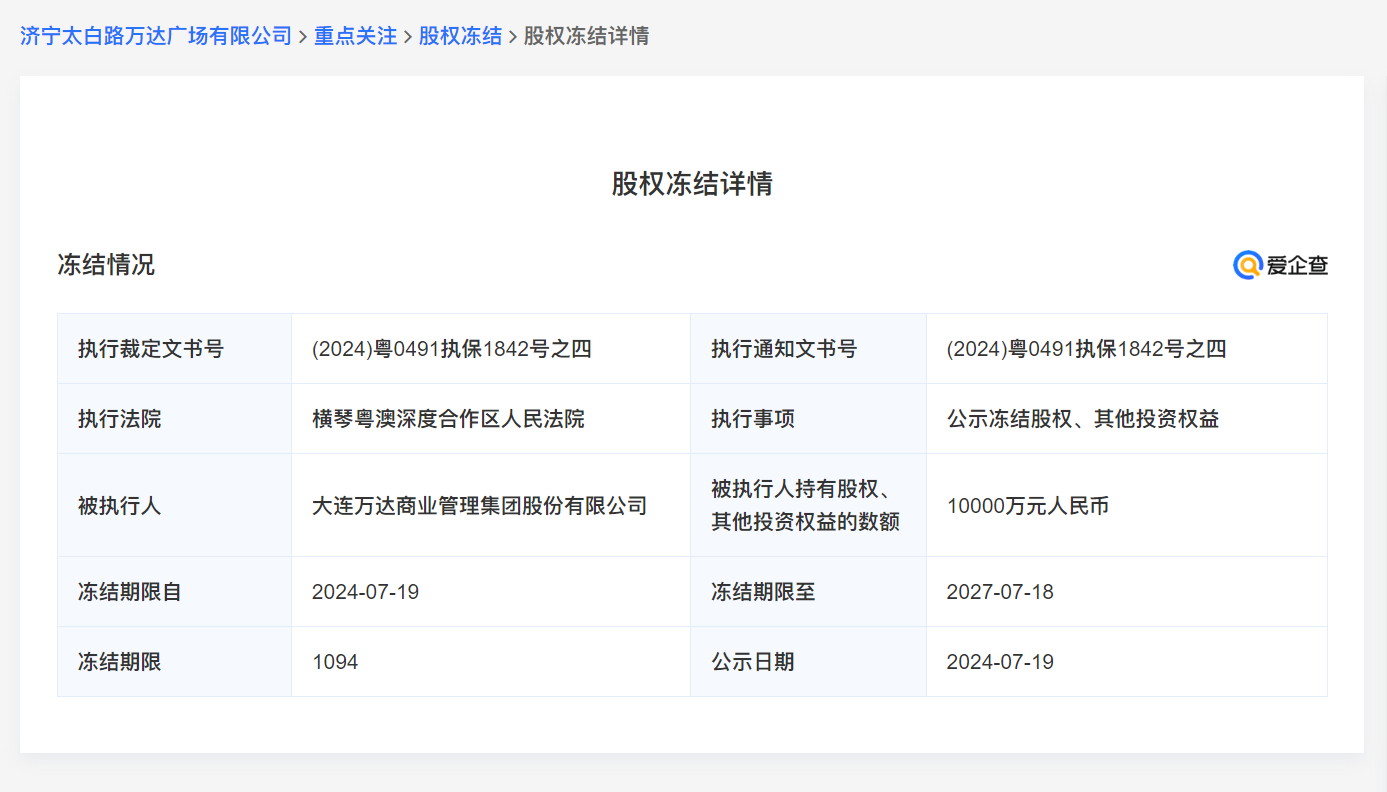The width and height of the screenshot is (1387, 792).
Task: Select court name 横琴粤澳深度合作区人民法院
Action: (448, 419)
